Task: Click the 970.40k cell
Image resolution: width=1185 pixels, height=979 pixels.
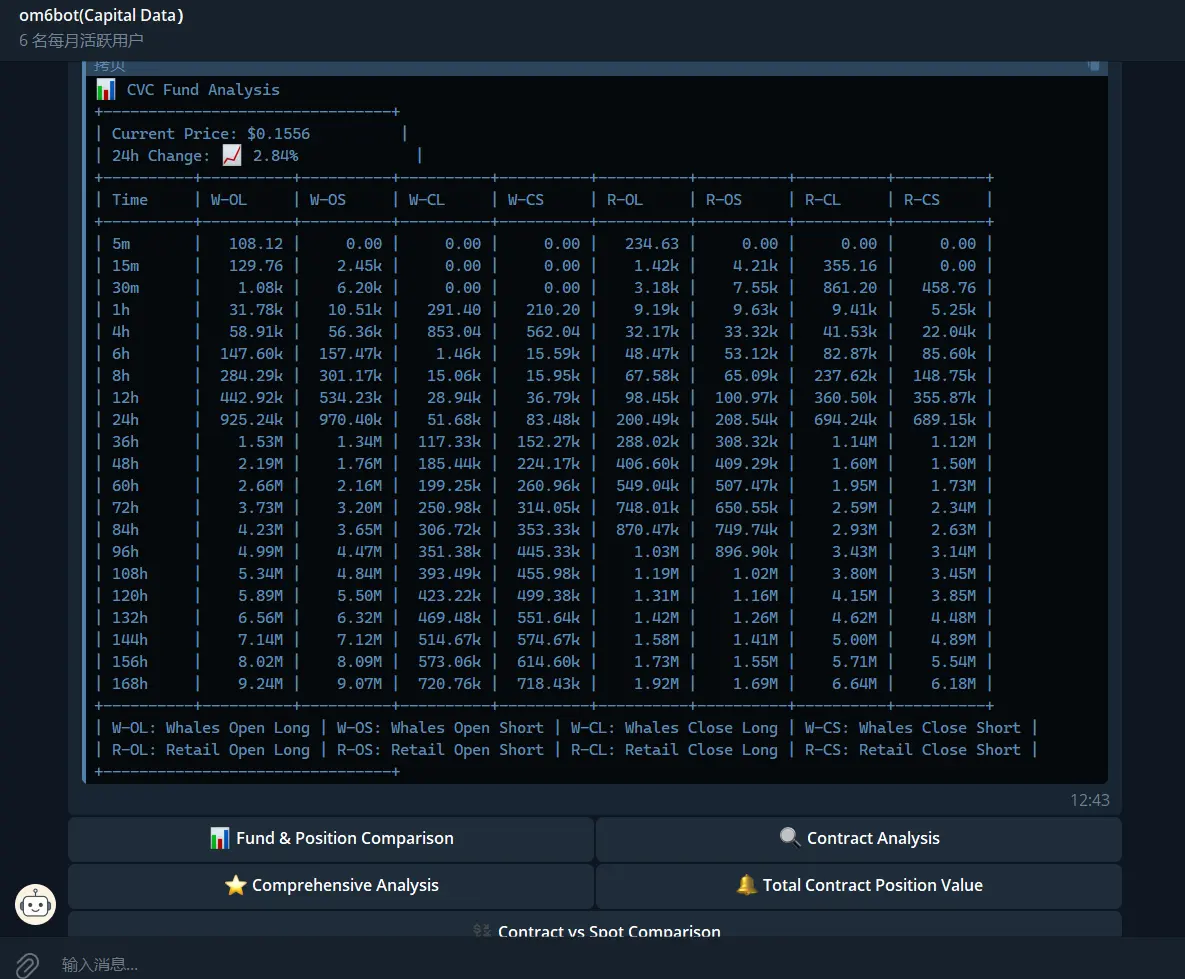Action: click(350, 419)
